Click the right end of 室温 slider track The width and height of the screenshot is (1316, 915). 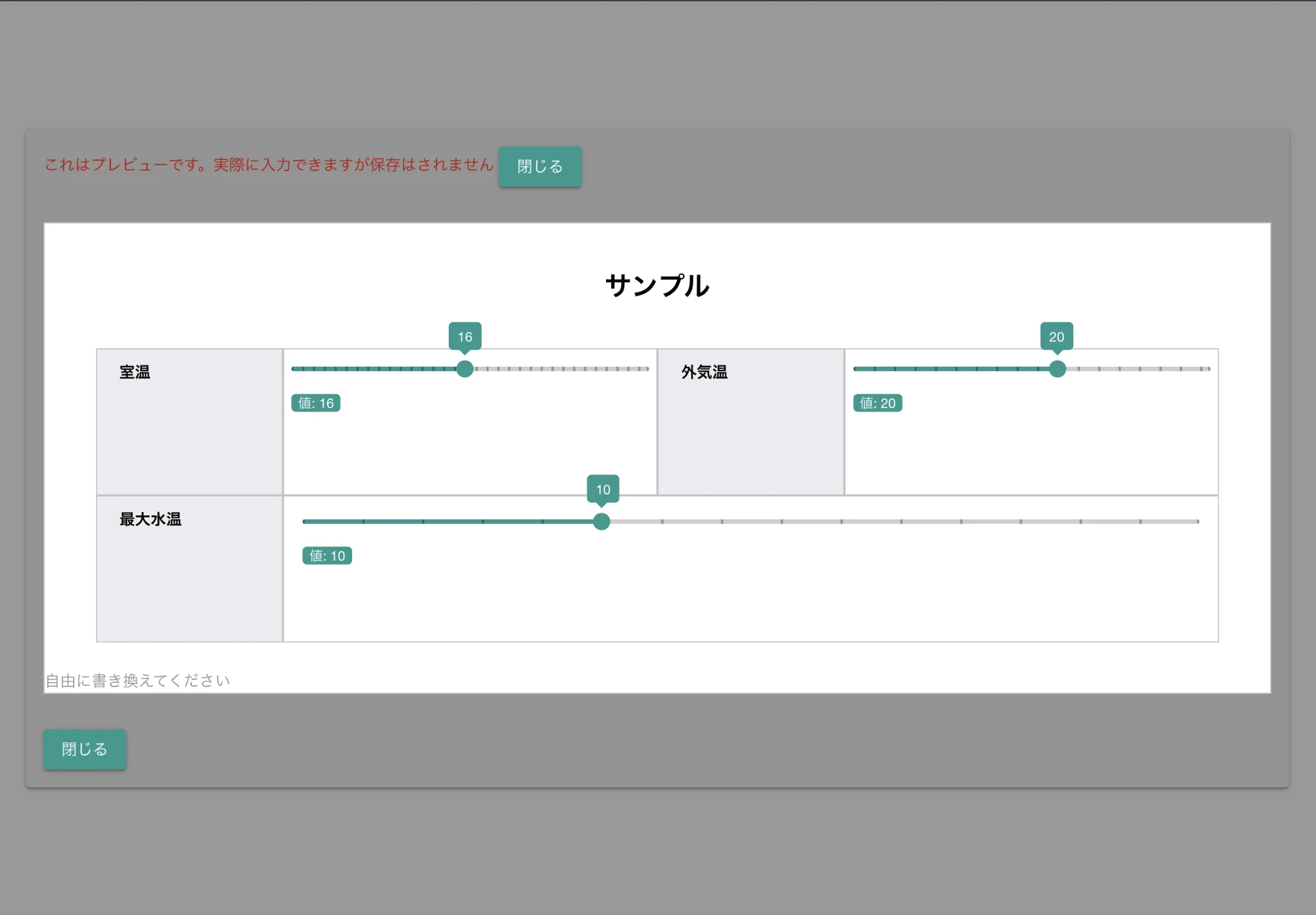(647, 369)
